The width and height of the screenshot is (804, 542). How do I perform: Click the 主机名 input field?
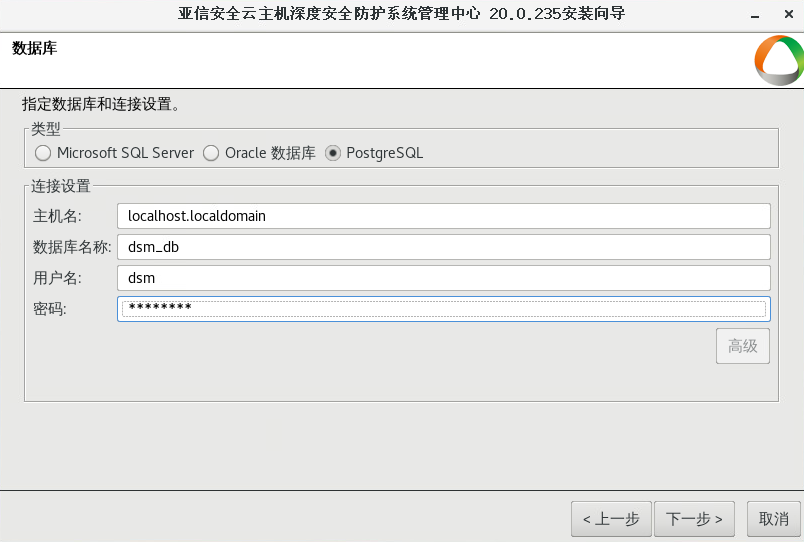click(444, 216)
